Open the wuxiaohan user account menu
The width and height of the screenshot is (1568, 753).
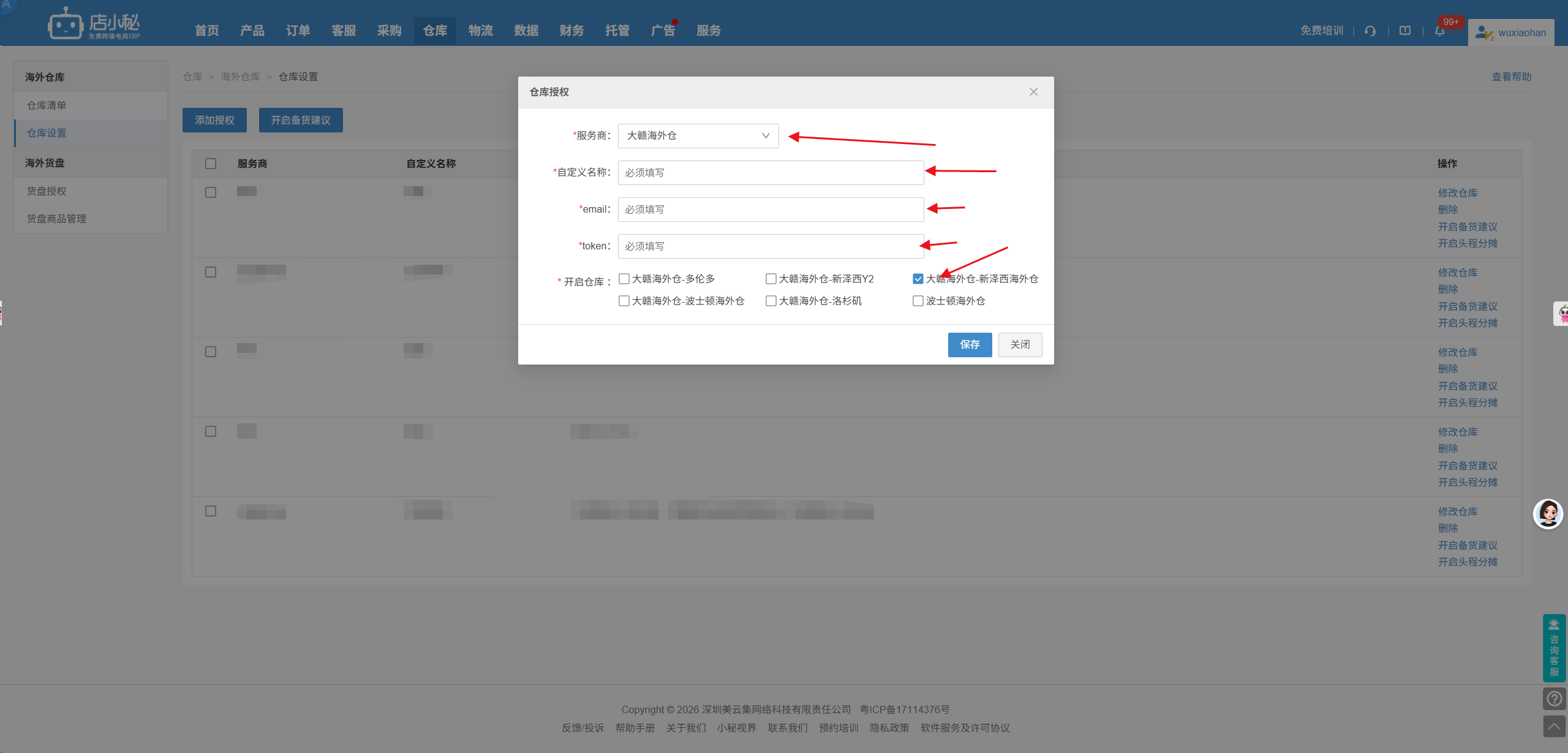click(x=1510, y=32)
